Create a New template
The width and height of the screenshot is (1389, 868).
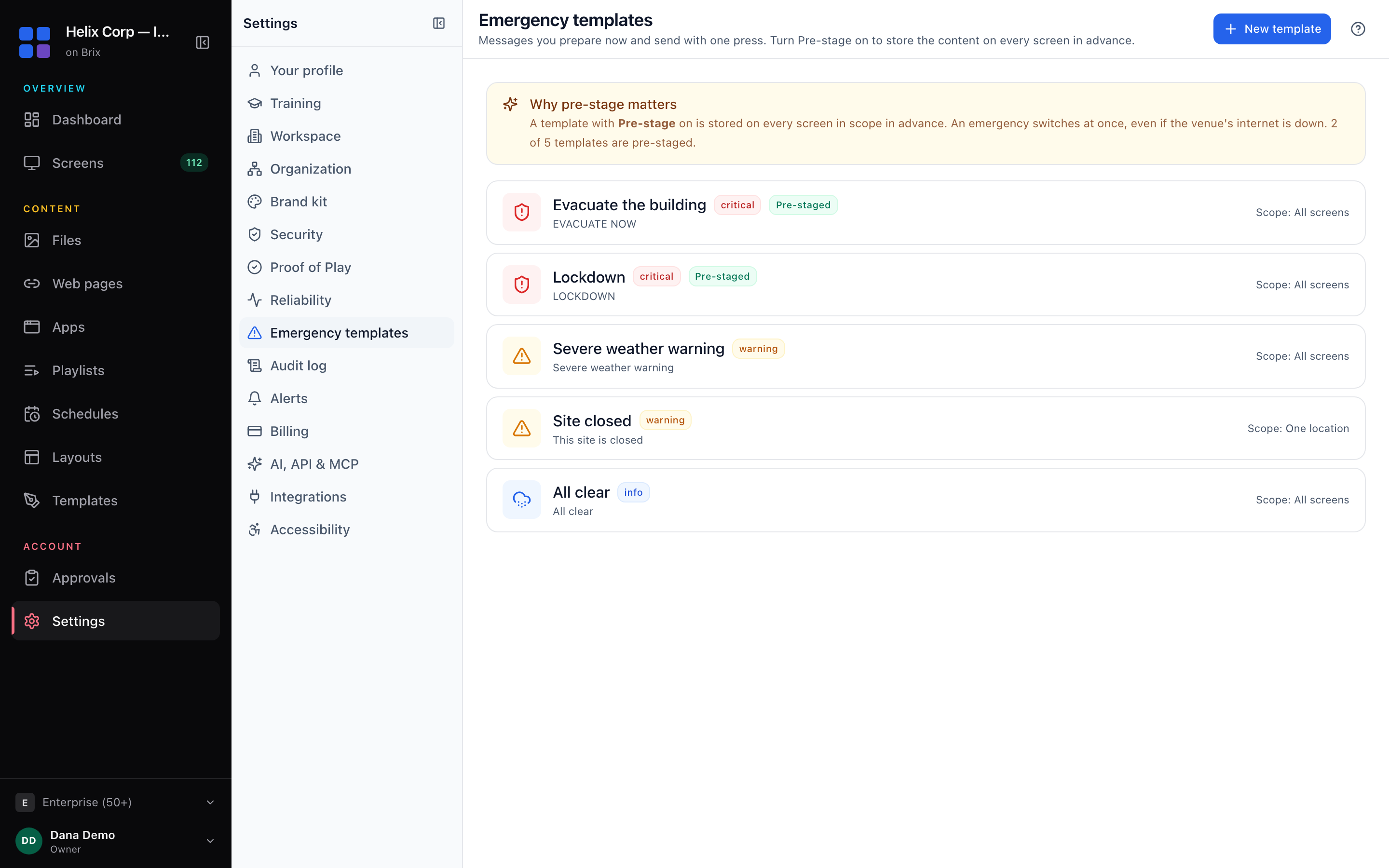pos(1271,29)
